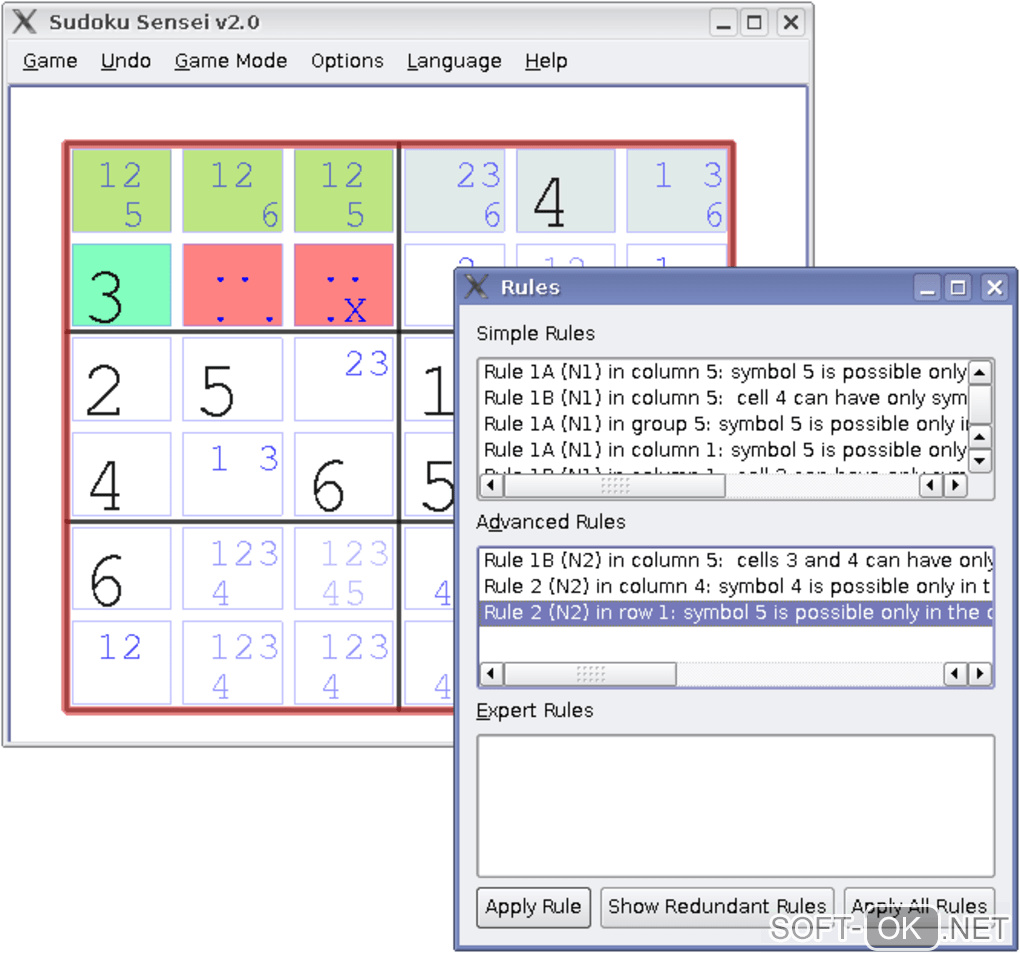Click the cell with large 4 in top row
Image resolution: width=1020 pixels, height=953 pixels.
pyautogui.click(x=566, y=191)
